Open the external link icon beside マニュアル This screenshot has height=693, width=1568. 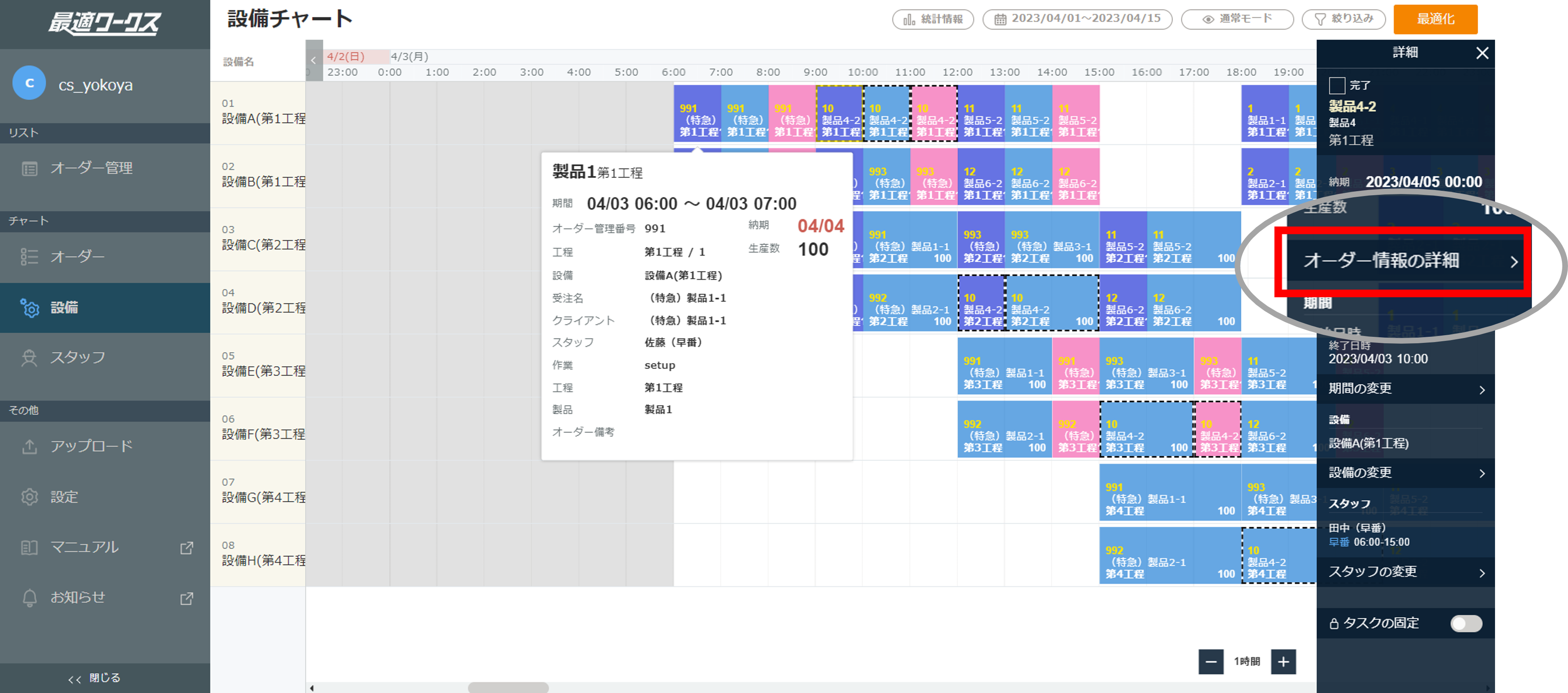coord(187,548)
